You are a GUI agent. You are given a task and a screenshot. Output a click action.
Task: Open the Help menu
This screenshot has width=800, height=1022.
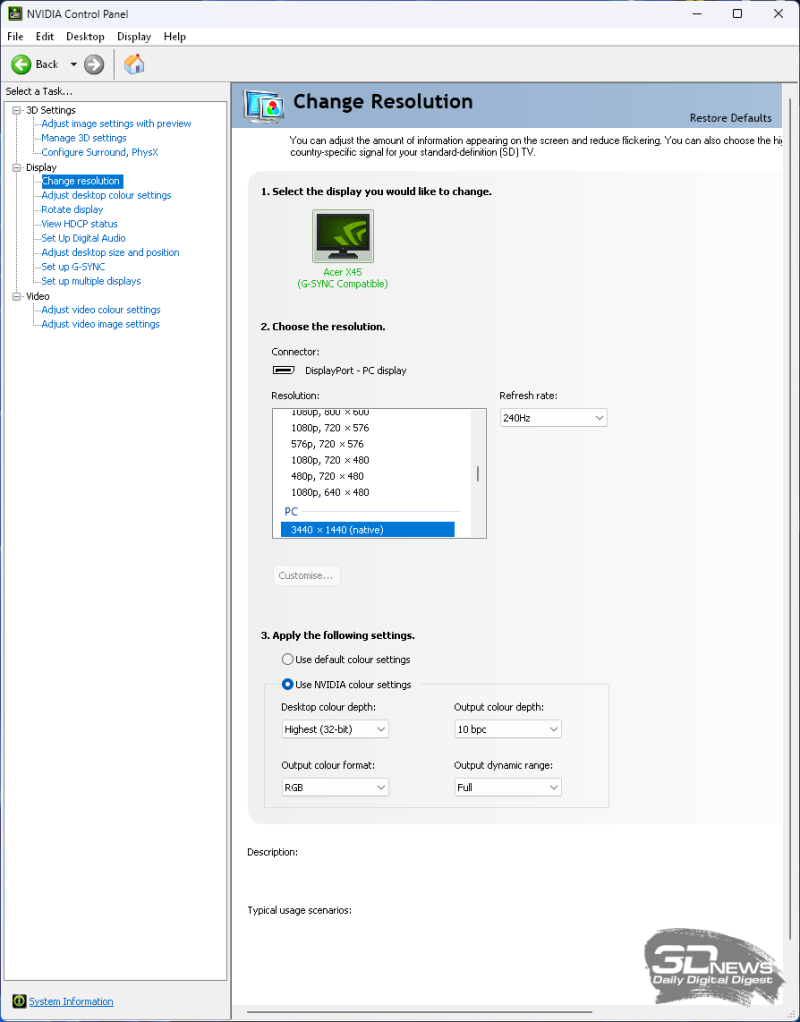click(175, 36)
